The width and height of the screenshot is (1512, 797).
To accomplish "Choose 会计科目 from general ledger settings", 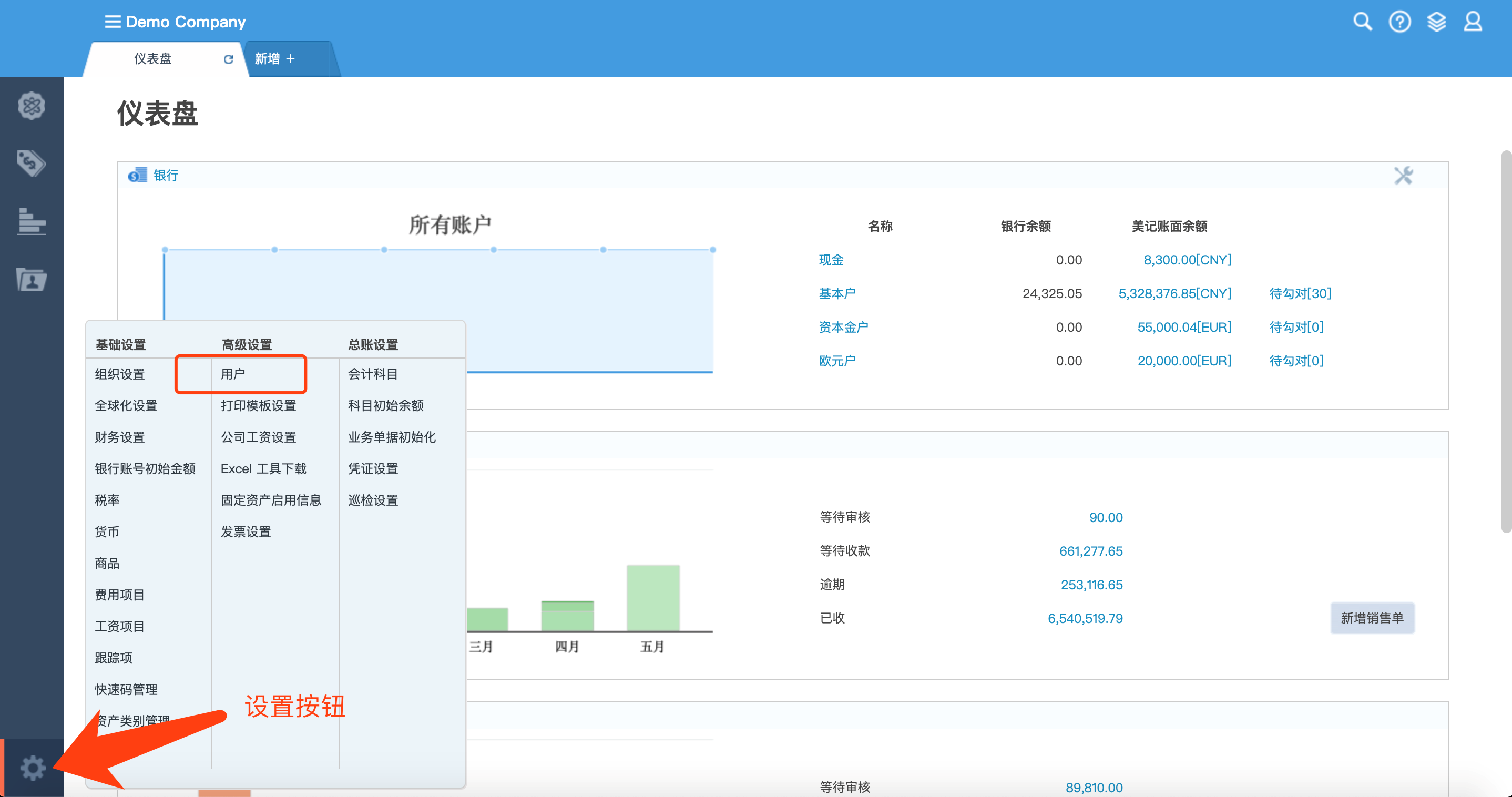I will [x=373, y=374].
